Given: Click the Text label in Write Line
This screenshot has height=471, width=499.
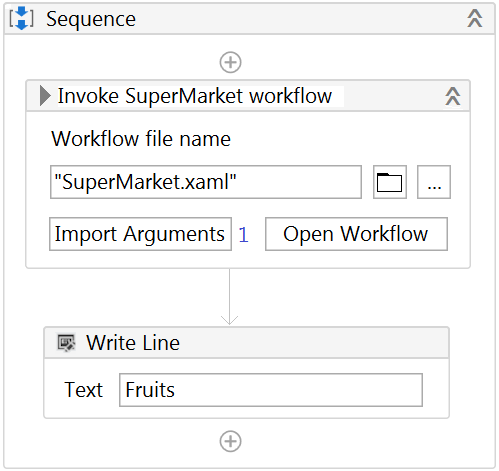Looking at the screenshot, I should (84, 390).
